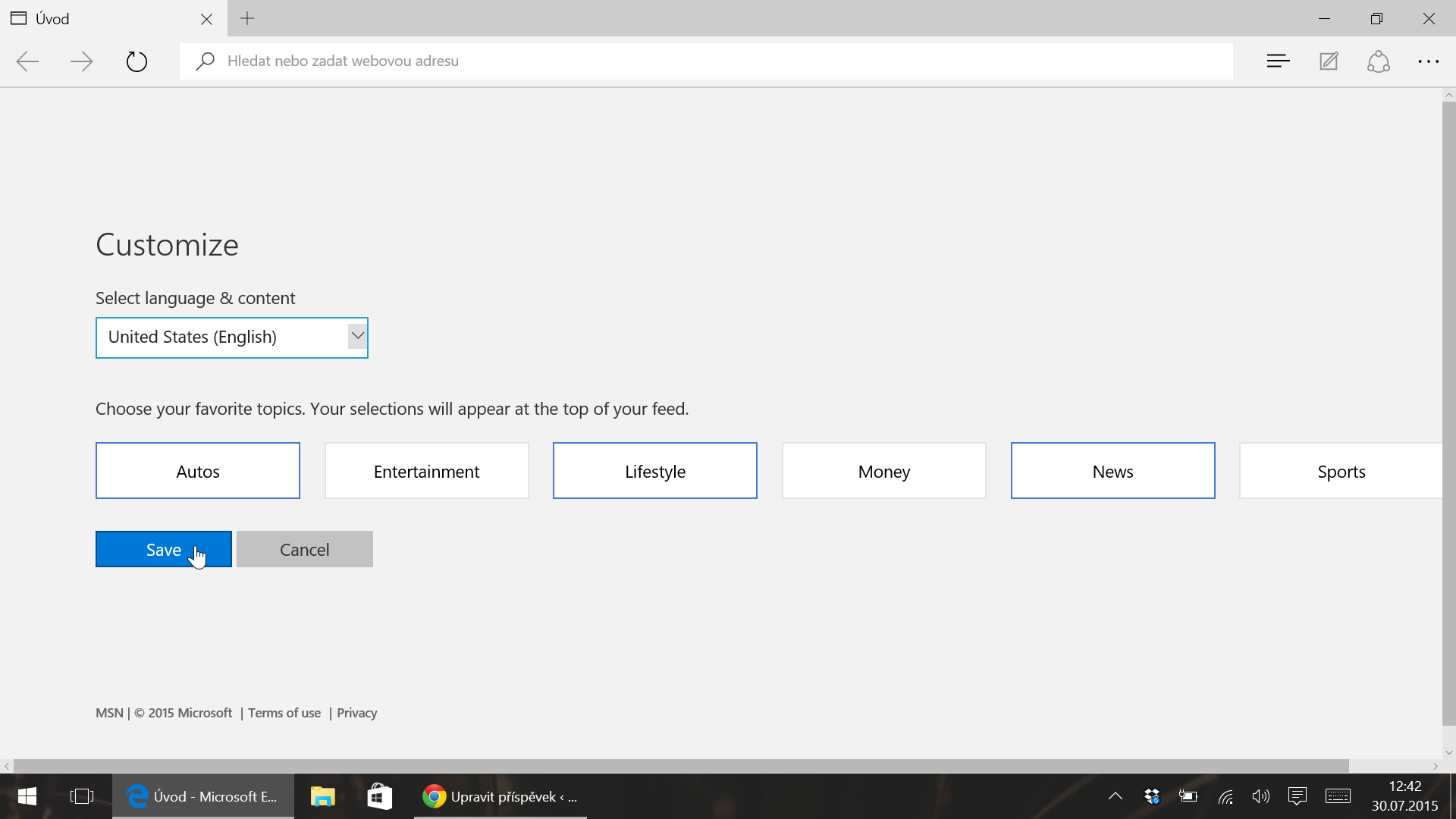
Task: Click the Share icon in toolbar
Action: point(1379,61)
